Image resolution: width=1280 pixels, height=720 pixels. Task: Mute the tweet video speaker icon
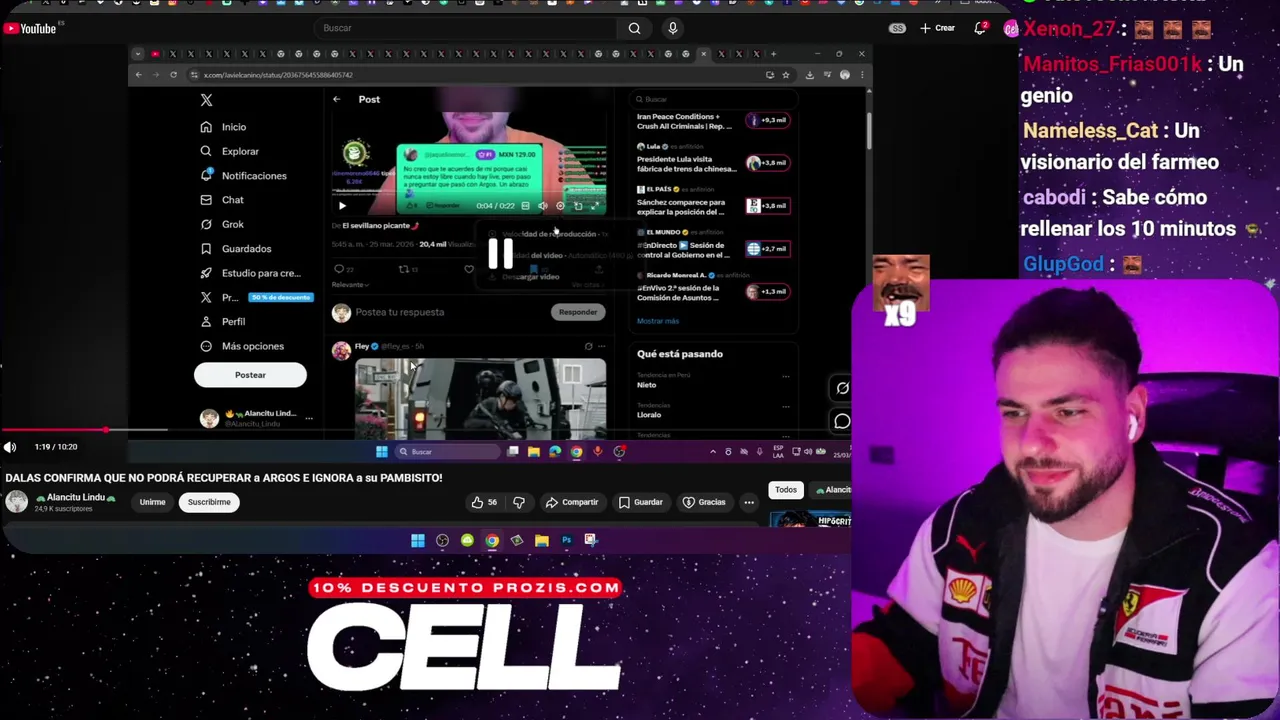coord(543,206)
